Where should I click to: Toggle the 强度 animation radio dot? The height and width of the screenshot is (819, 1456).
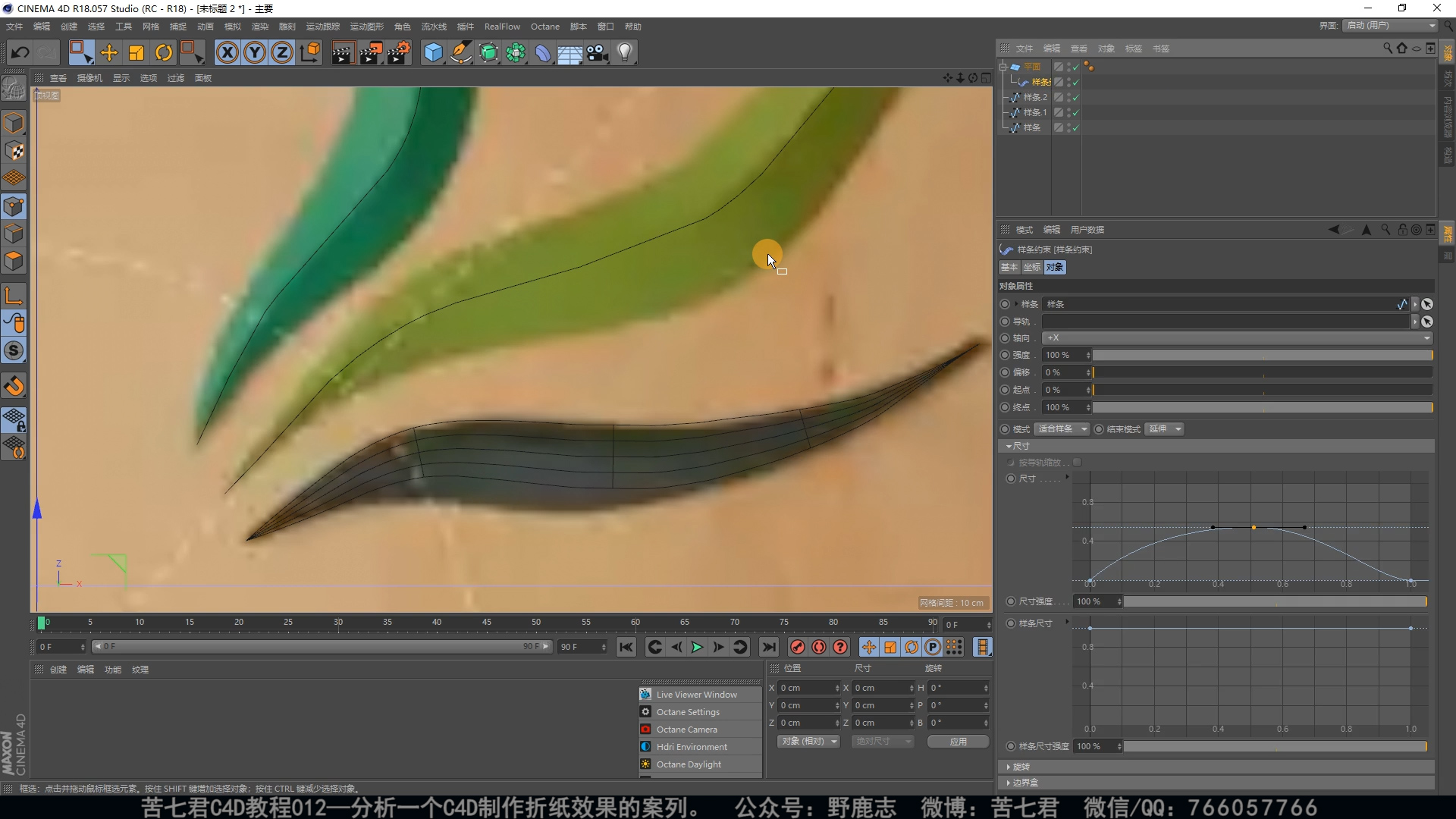coord(1005,355)
